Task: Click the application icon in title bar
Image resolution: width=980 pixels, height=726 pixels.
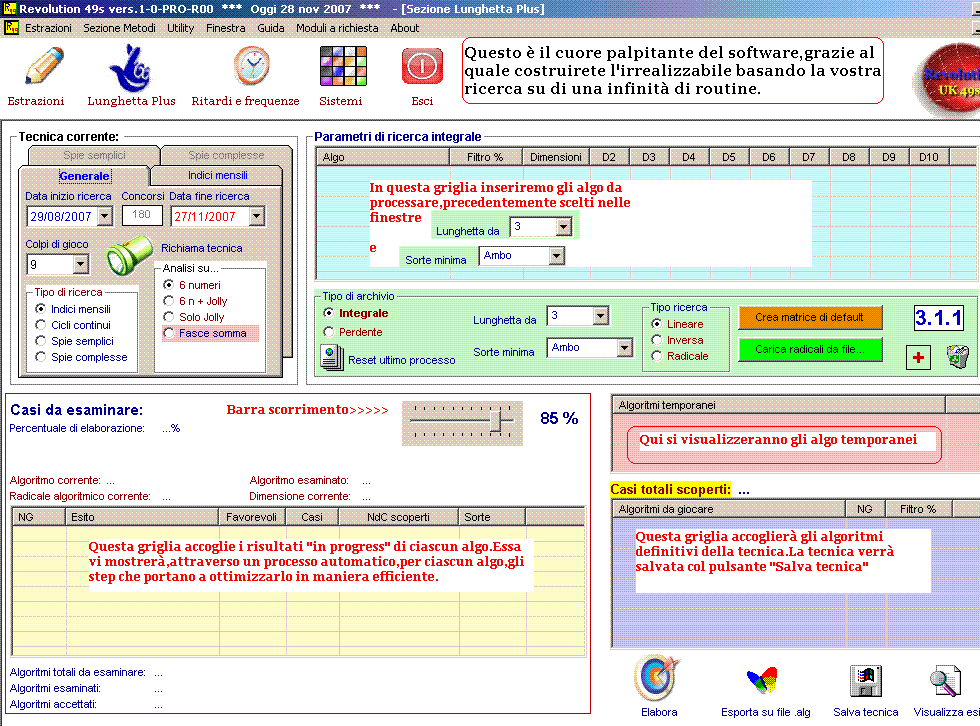Action: coord(9,9)
